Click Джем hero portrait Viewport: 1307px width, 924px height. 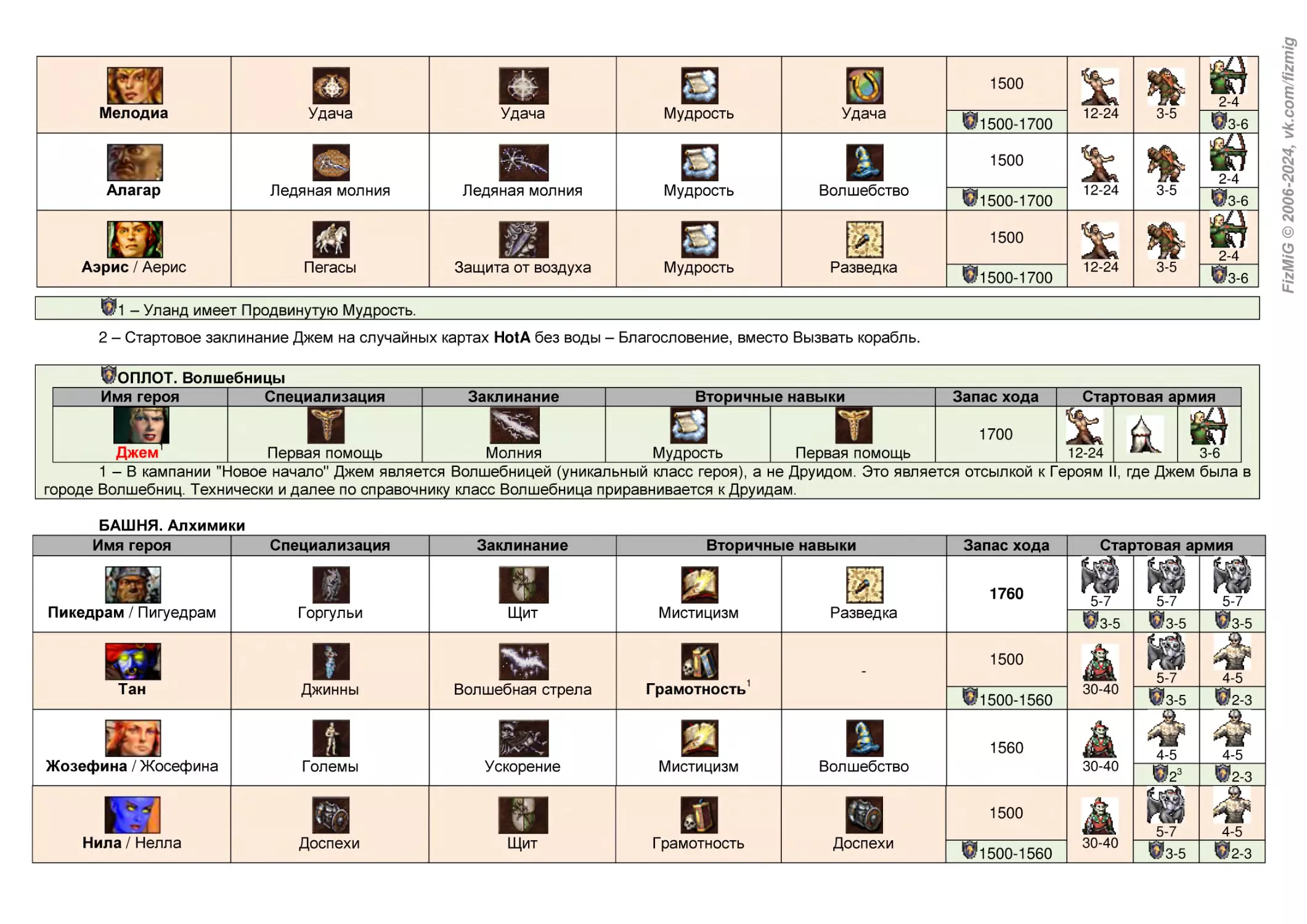pos(141,425)
